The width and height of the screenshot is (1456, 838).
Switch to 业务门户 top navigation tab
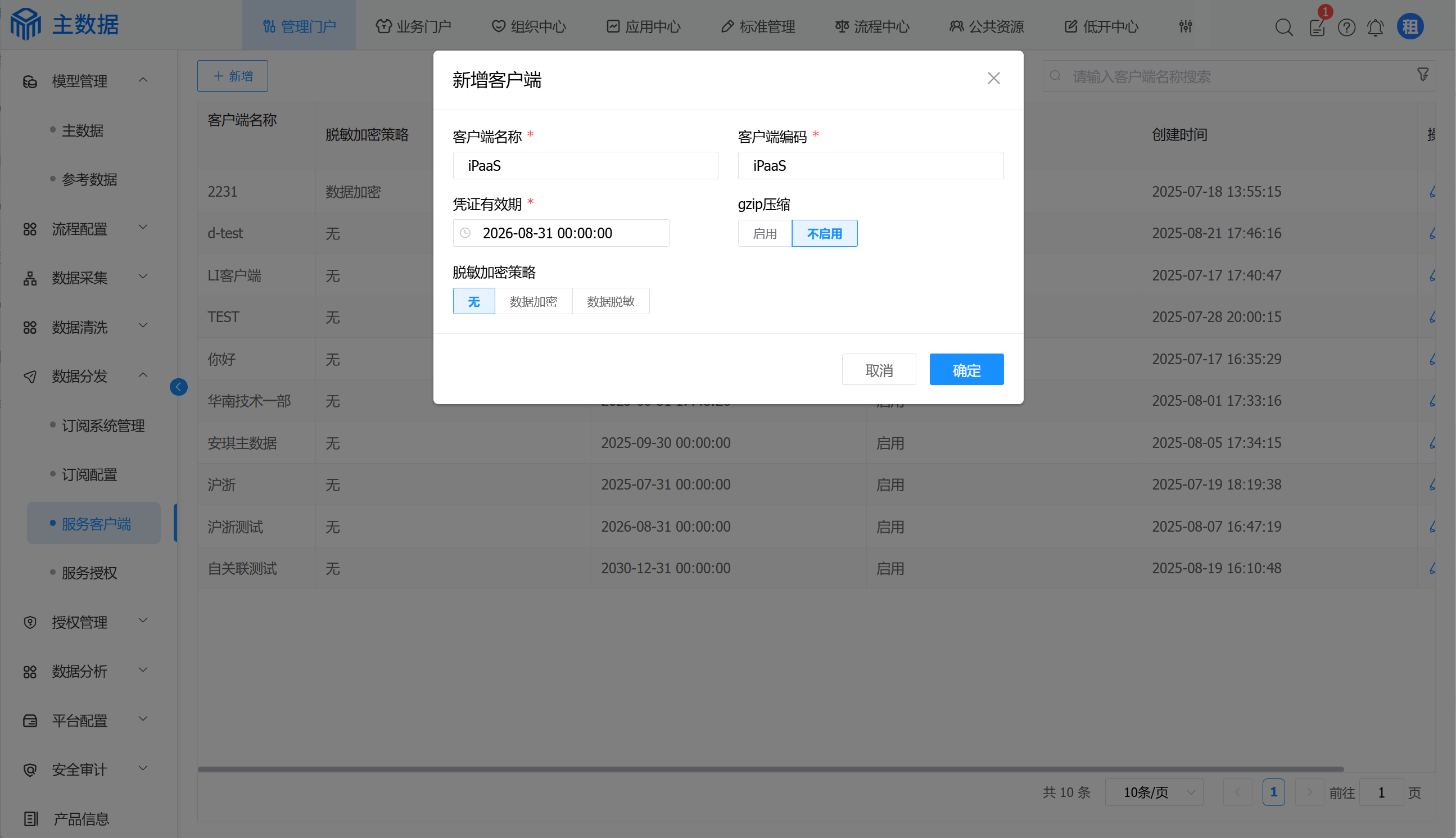tap(413, 26)
